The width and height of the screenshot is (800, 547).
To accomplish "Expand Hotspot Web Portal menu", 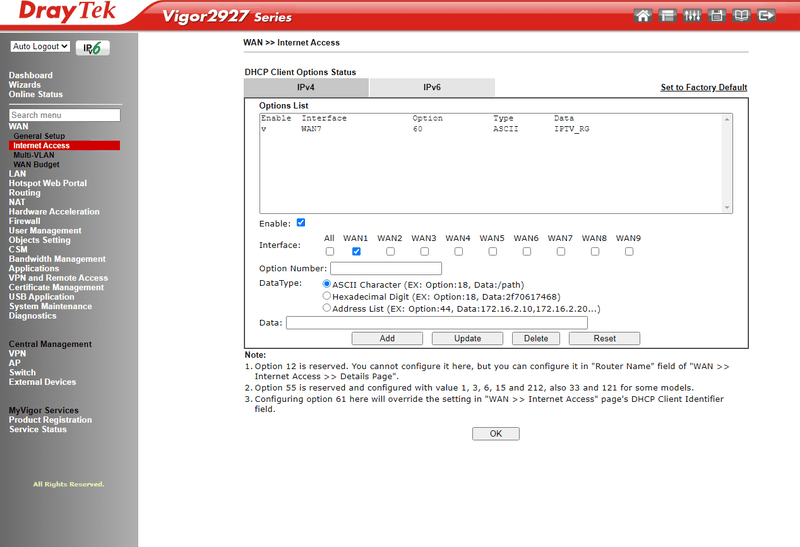I will (47, 183).
